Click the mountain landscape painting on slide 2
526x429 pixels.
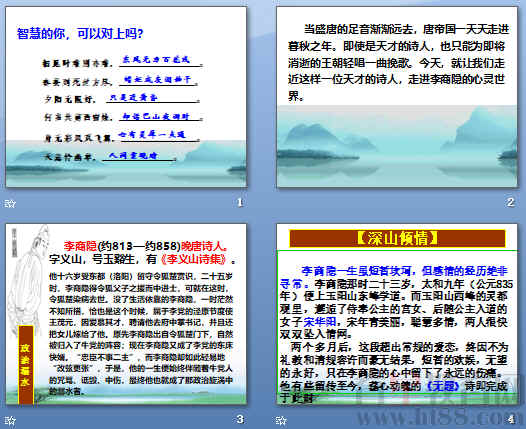397,146
